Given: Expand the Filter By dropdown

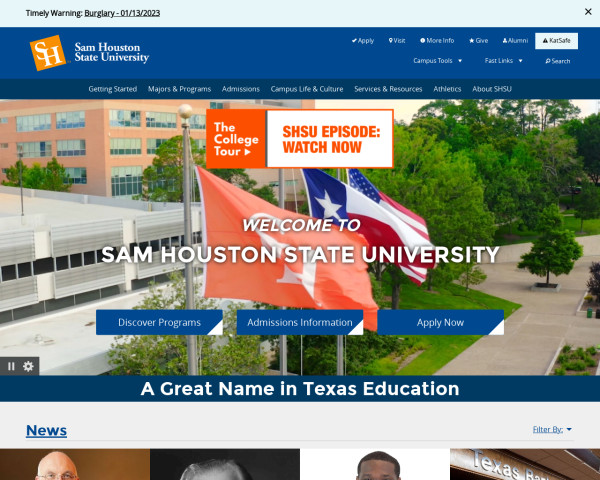Looking at the screenshot, I should [552, 429].
